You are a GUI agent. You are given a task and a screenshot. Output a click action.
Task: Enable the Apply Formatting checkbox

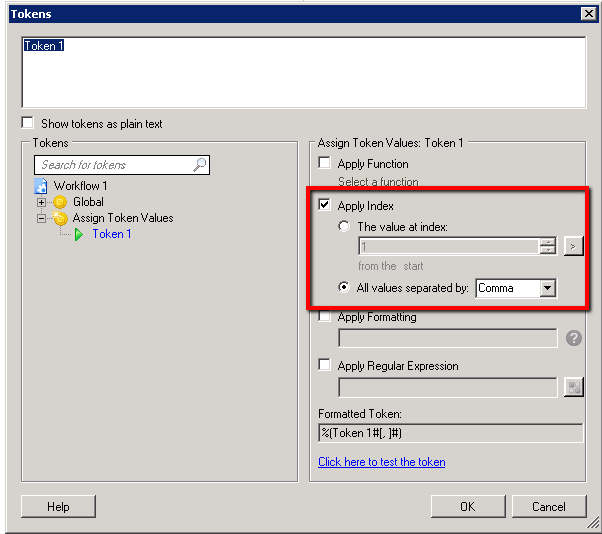(324, 316)
